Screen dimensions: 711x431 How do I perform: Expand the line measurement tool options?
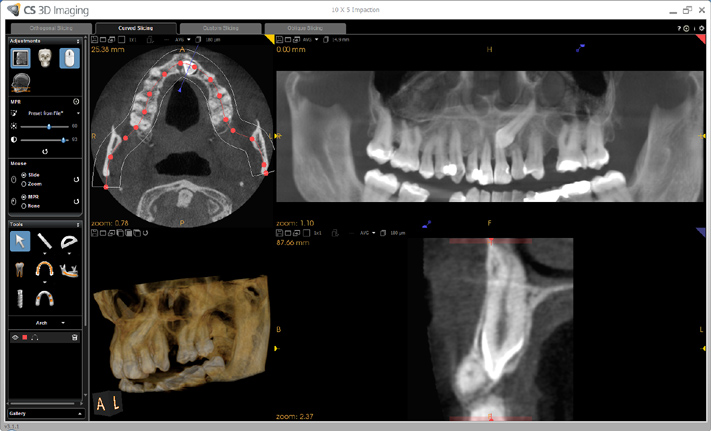click(45, 253)
